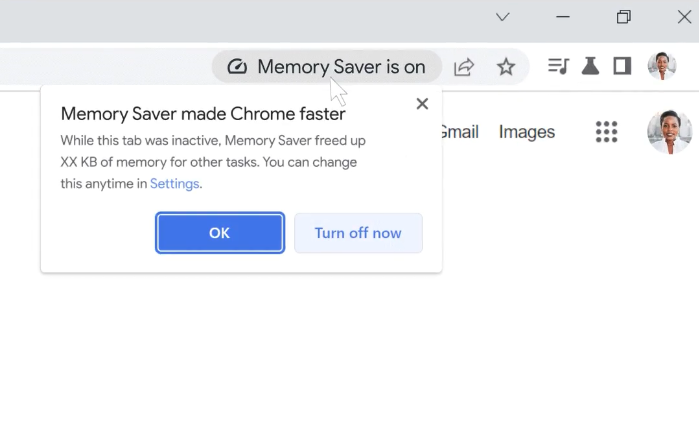
Task: Close the Chrome window
Action: pos(684,17)
